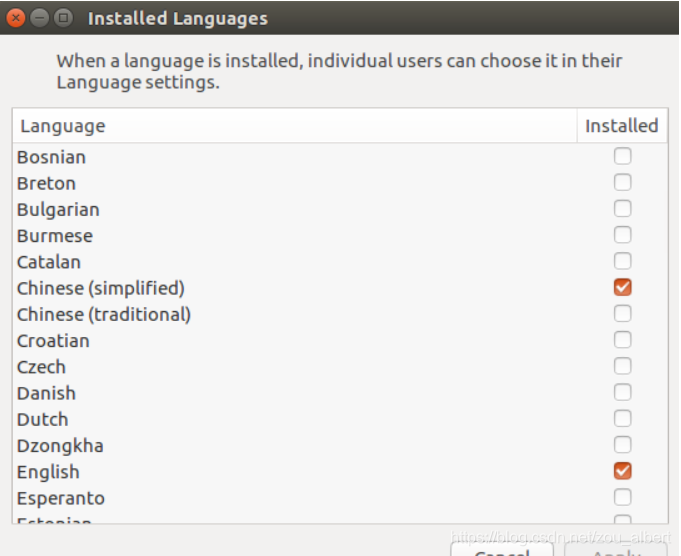Sort by the Installed column header
The height and width of the screenshot is (556, 681).
pos(622,126)
